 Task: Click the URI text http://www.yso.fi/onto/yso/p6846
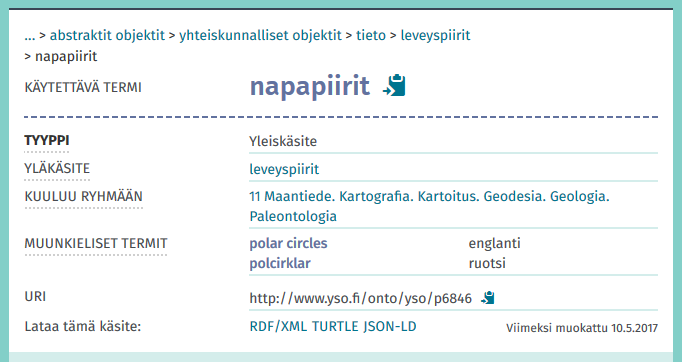tap(361, 298)
